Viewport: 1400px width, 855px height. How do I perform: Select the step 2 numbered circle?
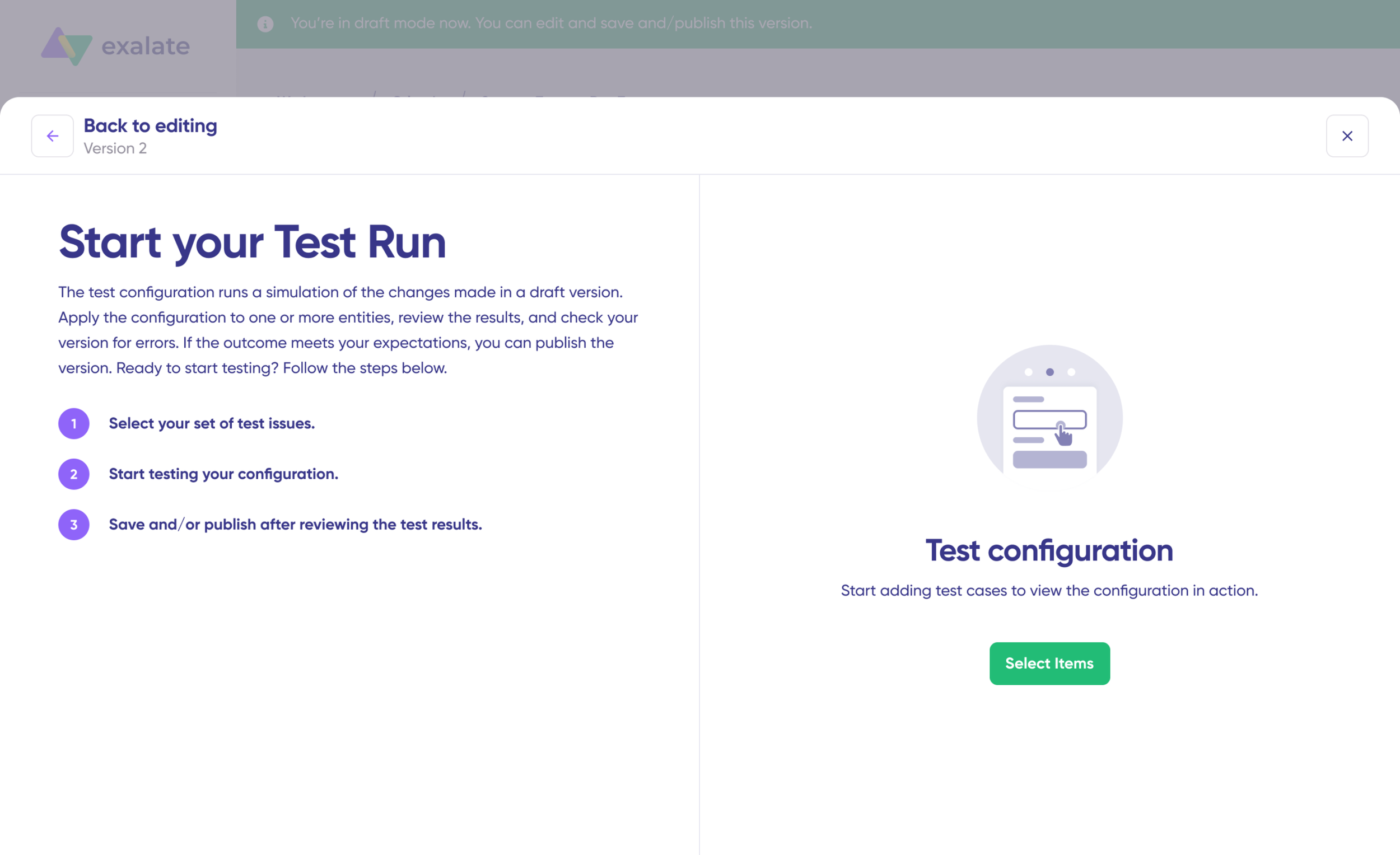[73, 474]
